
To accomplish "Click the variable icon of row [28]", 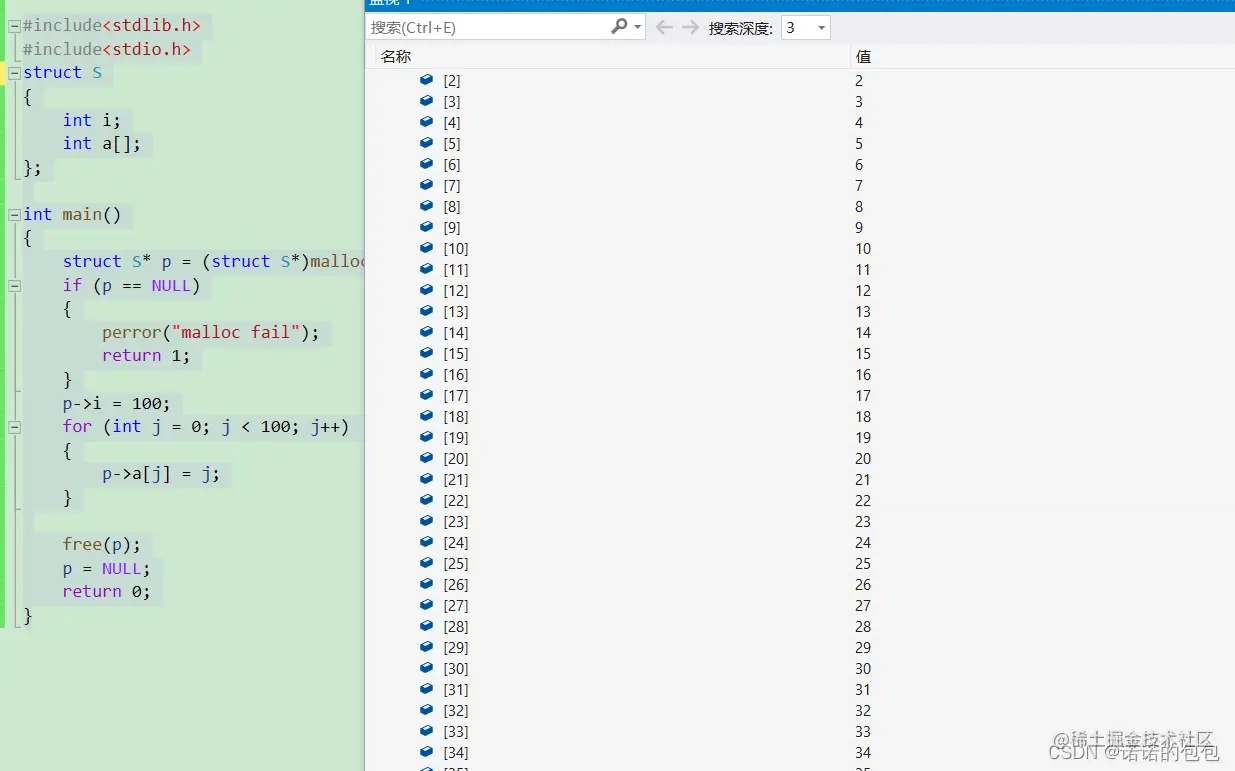I will point(426,626).
